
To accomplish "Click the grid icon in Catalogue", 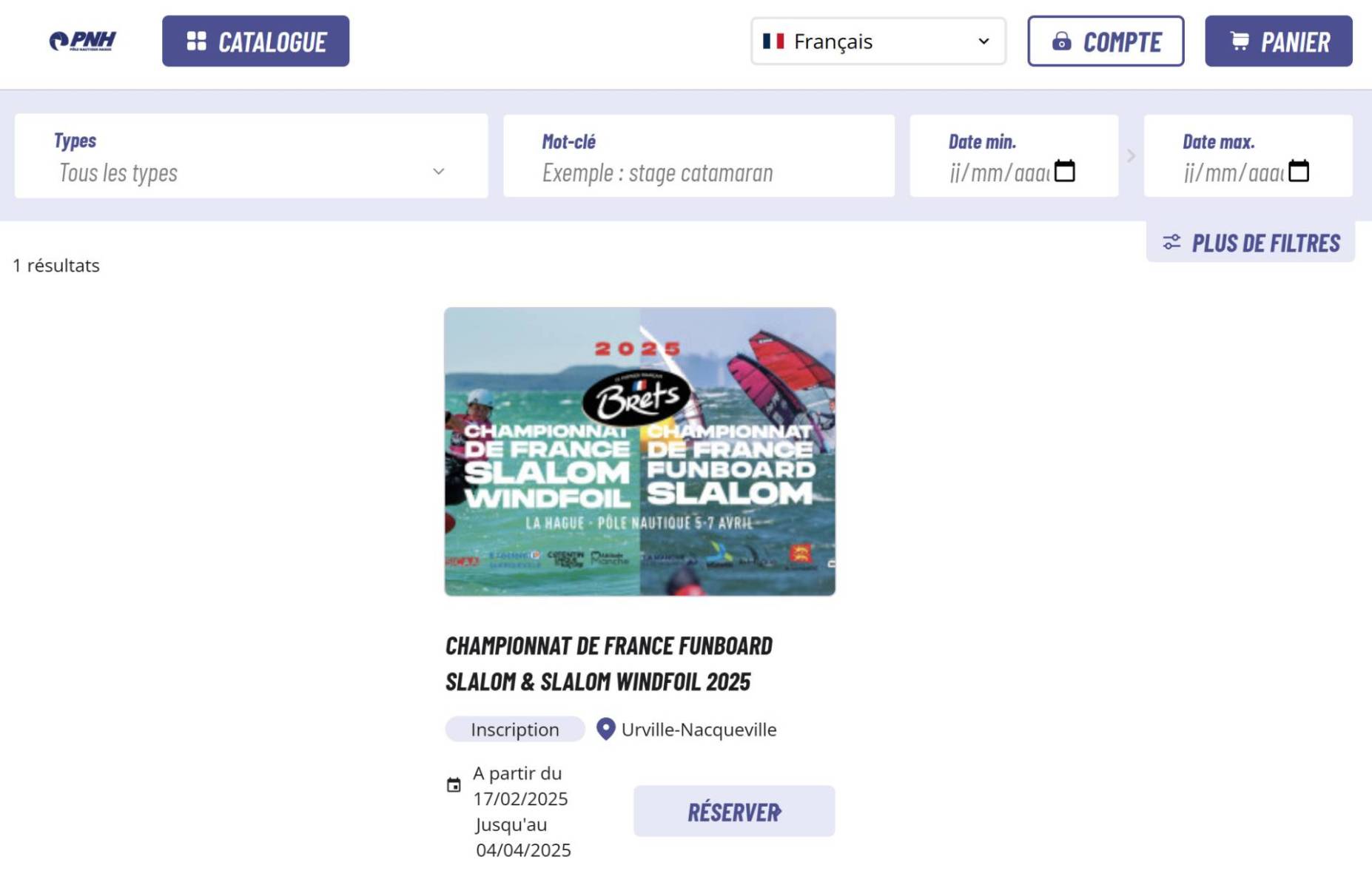I will point(196,41).
